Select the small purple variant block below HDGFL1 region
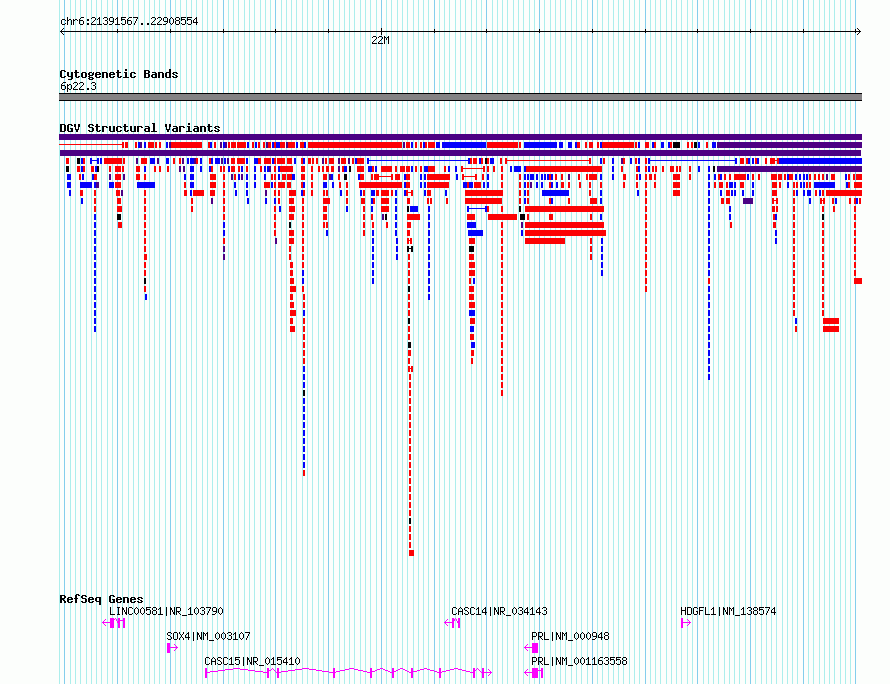This screenshot has width=890, height=684. point(748,201)
